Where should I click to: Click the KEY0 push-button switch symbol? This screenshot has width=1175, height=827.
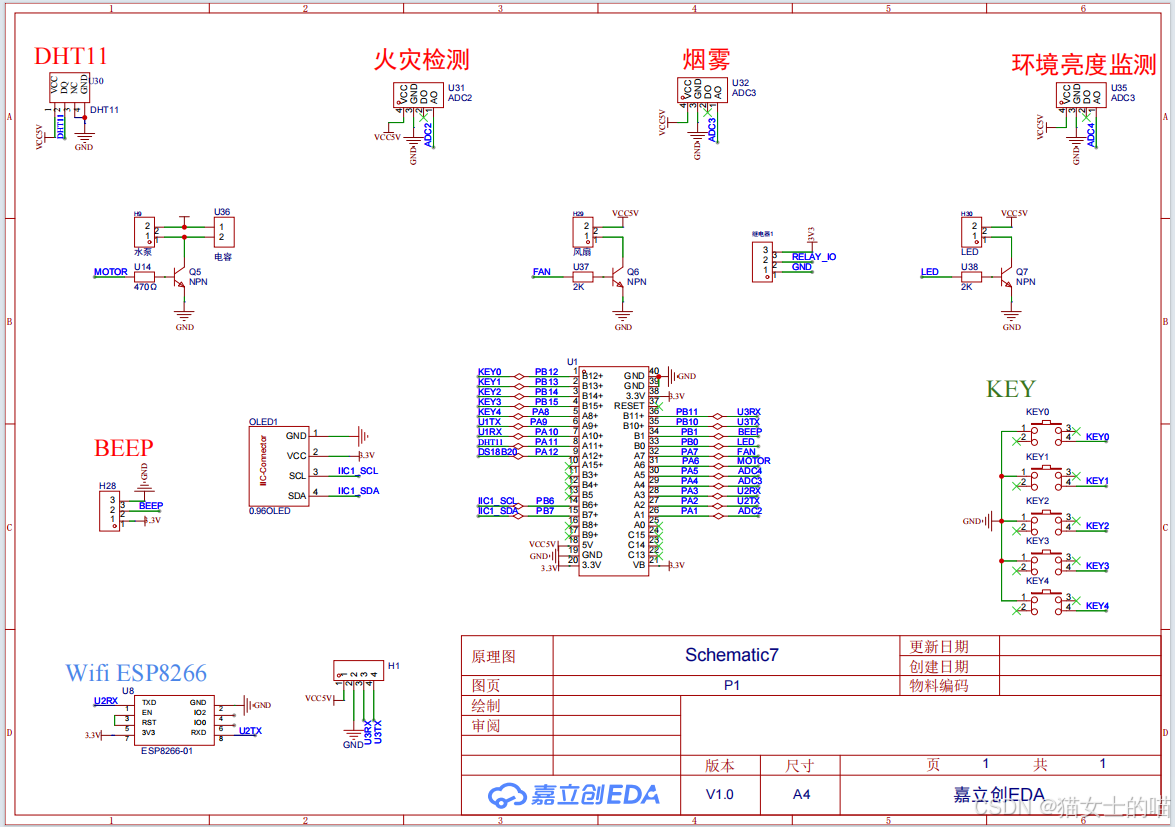pyautogui.click(x=1045, y=433)
